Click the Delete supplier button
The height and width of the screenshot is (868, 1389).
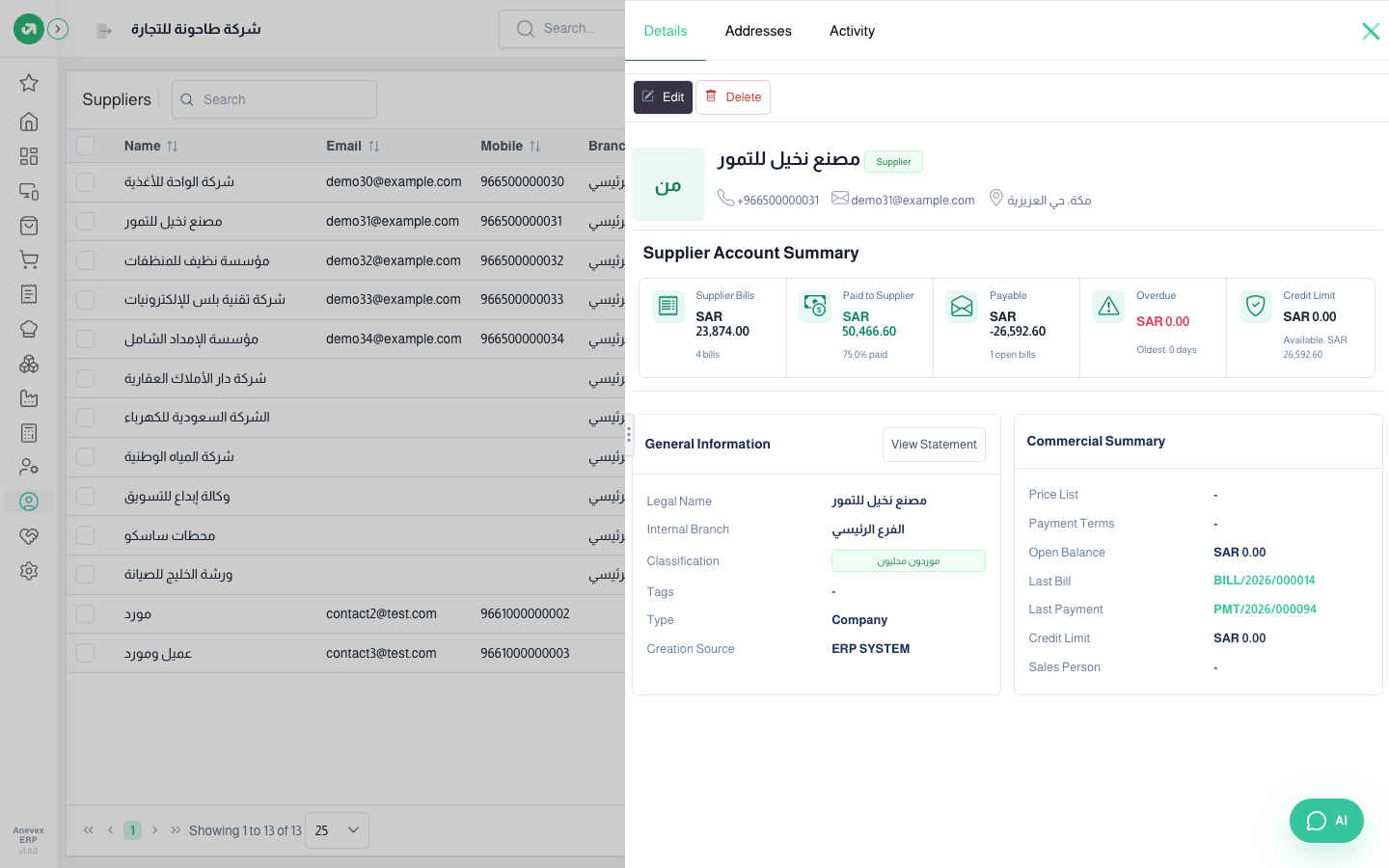(x=733, y=97)
